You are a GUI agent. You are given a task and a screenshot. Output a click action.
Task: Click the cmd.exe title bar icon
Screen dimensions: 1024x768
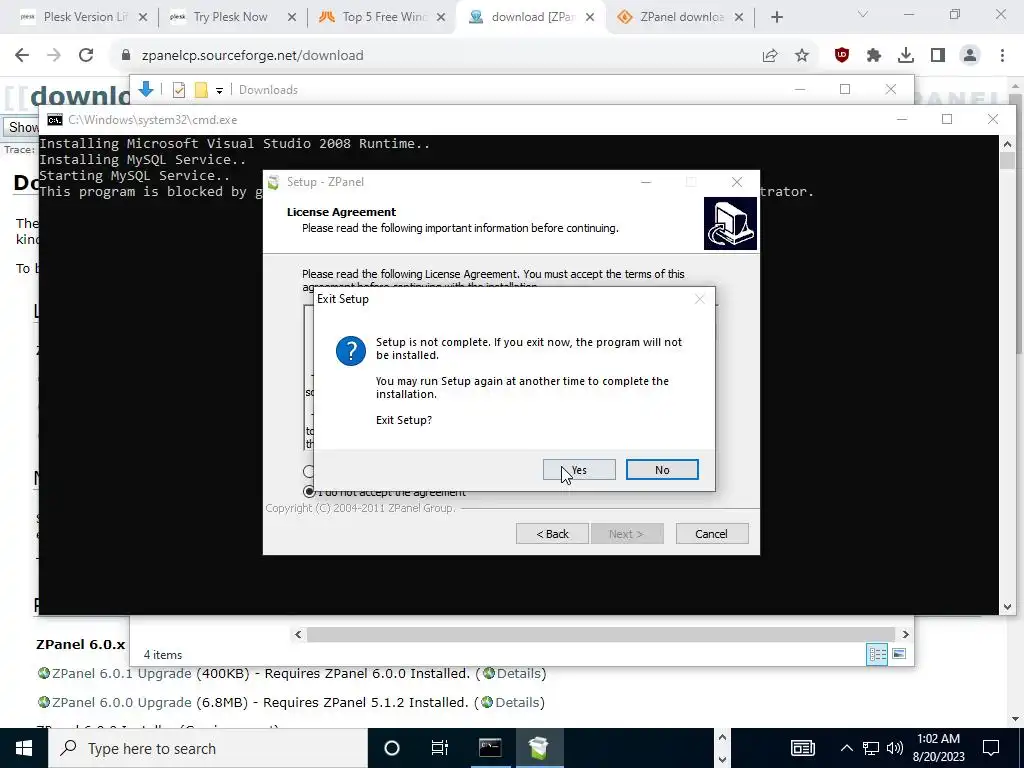[x=55, y=120]
